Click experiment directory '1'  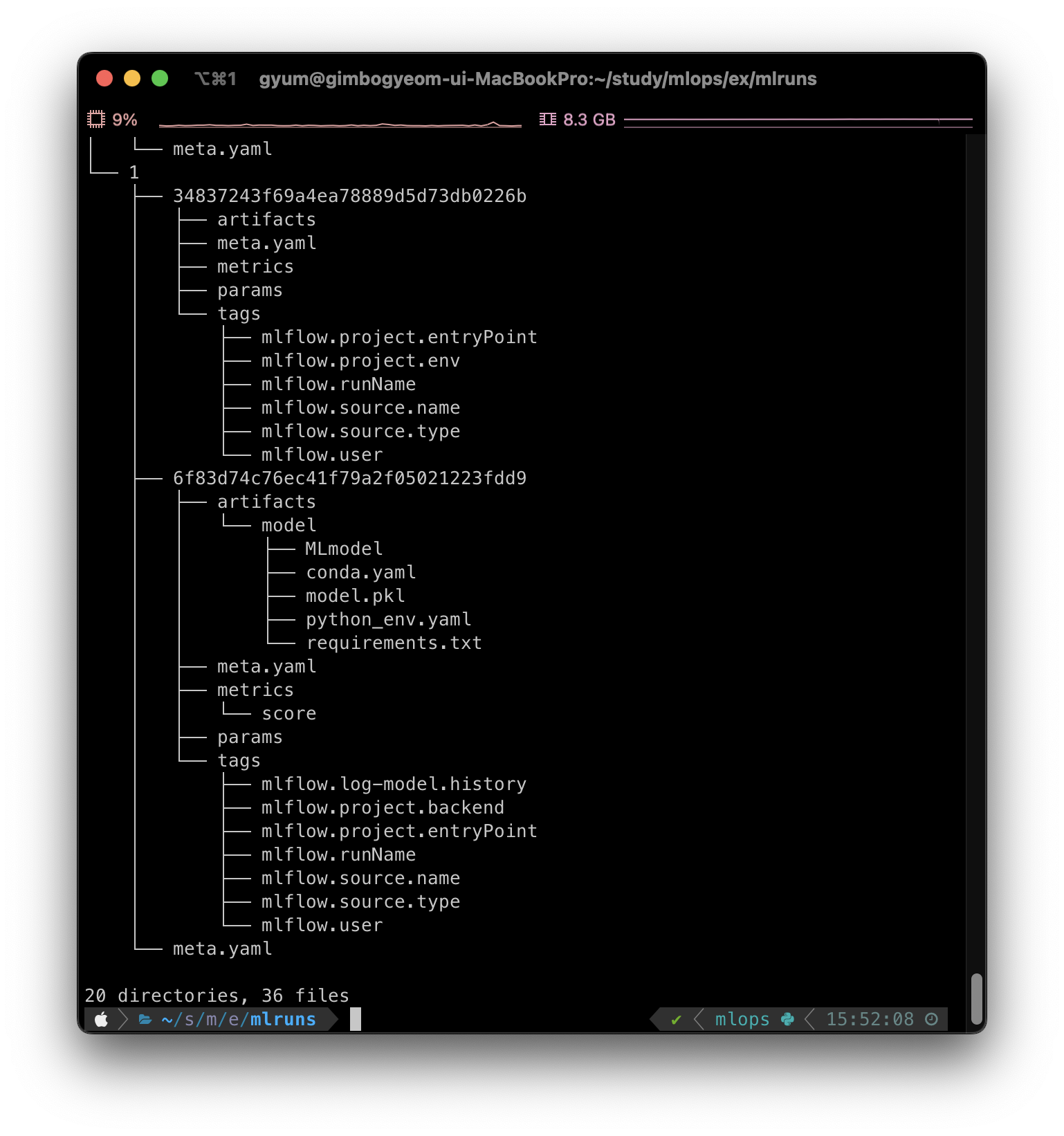pos(134,172)
